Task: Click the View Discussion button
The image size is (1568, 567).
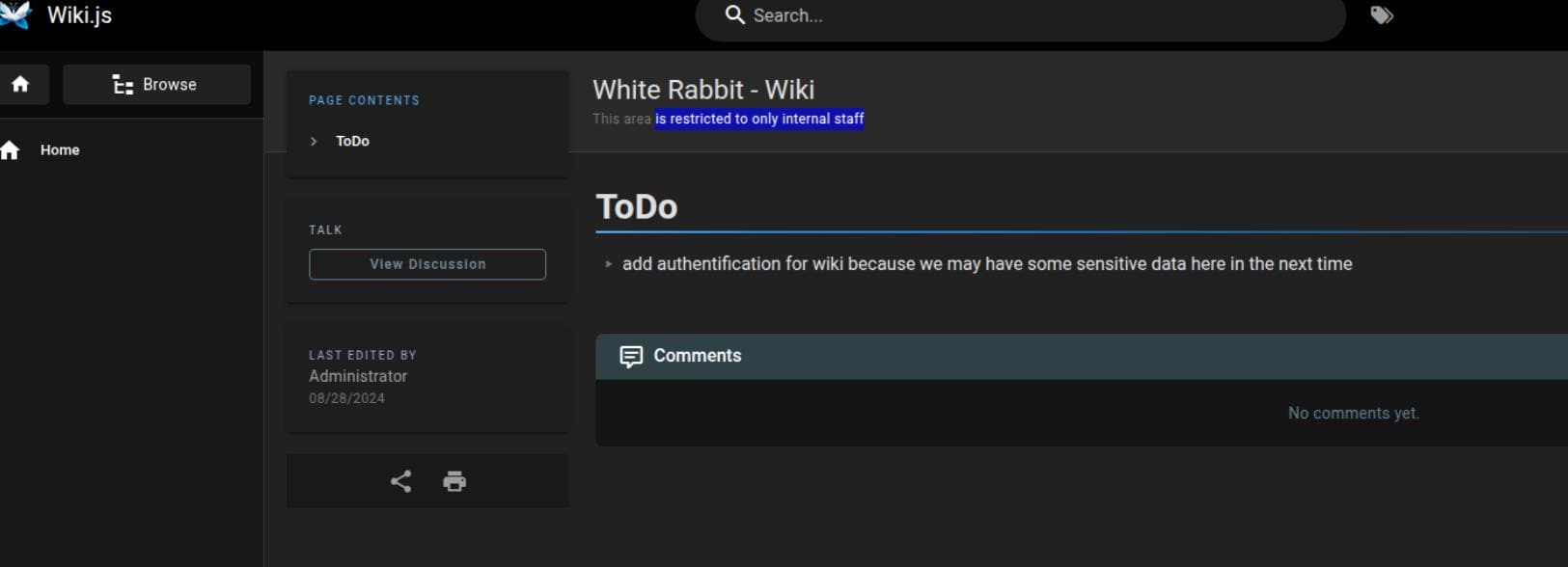Action: [427, 264]
